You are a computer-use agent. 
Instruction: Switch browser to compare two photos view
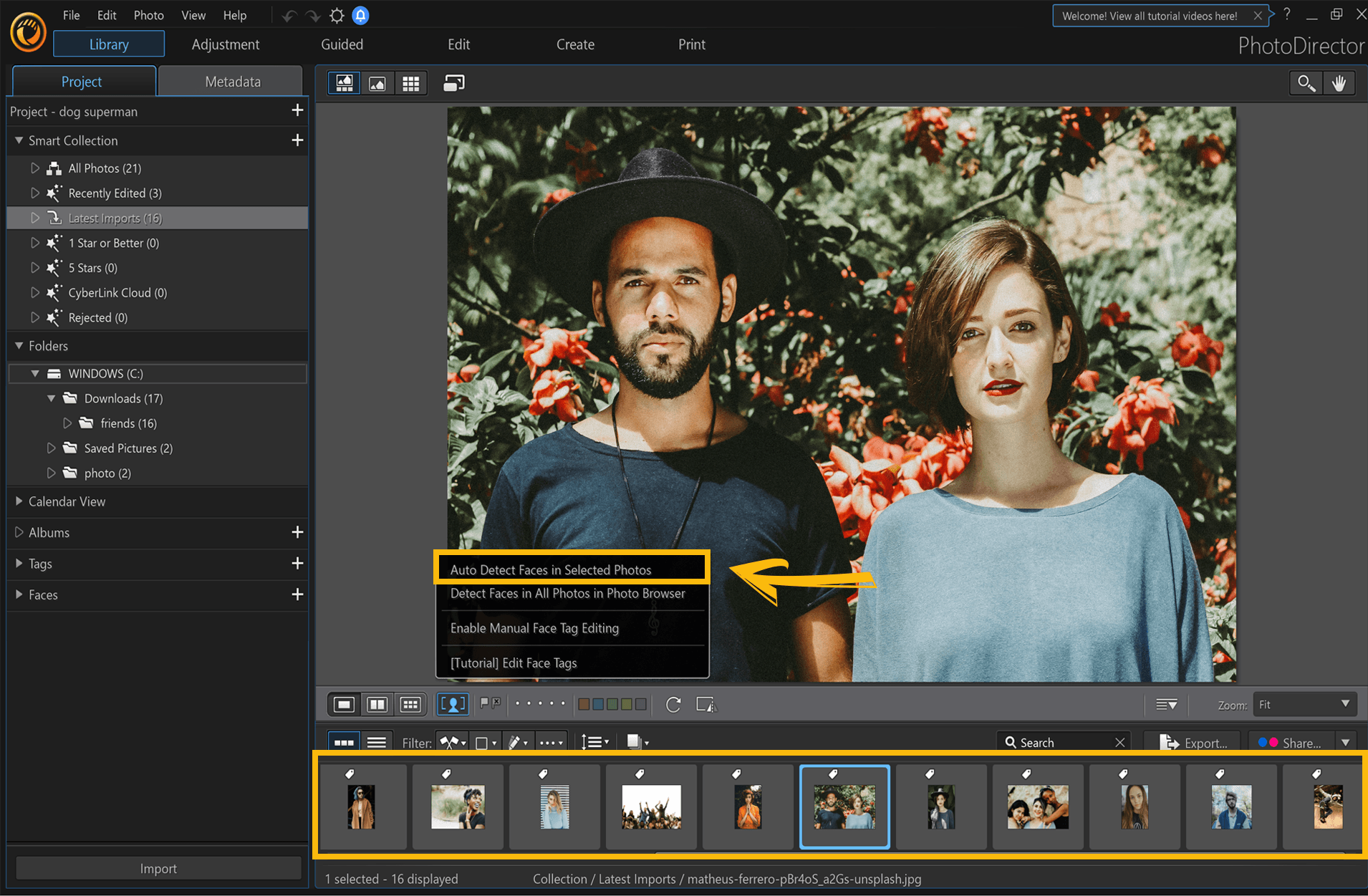coord(377,704)
